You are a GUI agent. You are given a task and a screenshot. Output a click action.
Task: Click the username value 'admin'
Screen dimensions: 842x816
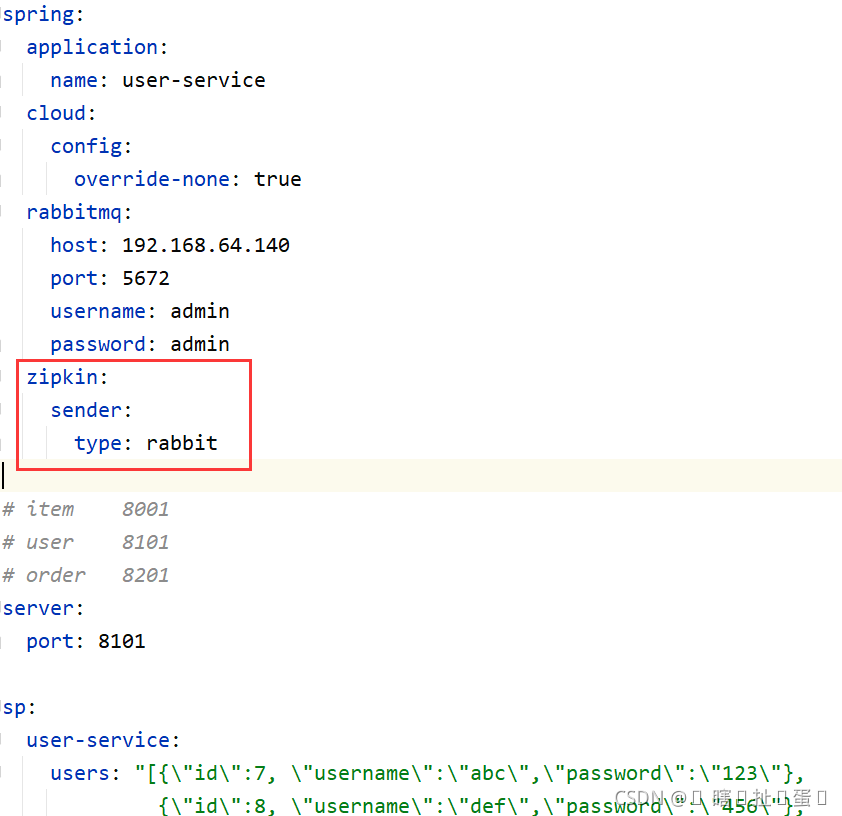200,311
